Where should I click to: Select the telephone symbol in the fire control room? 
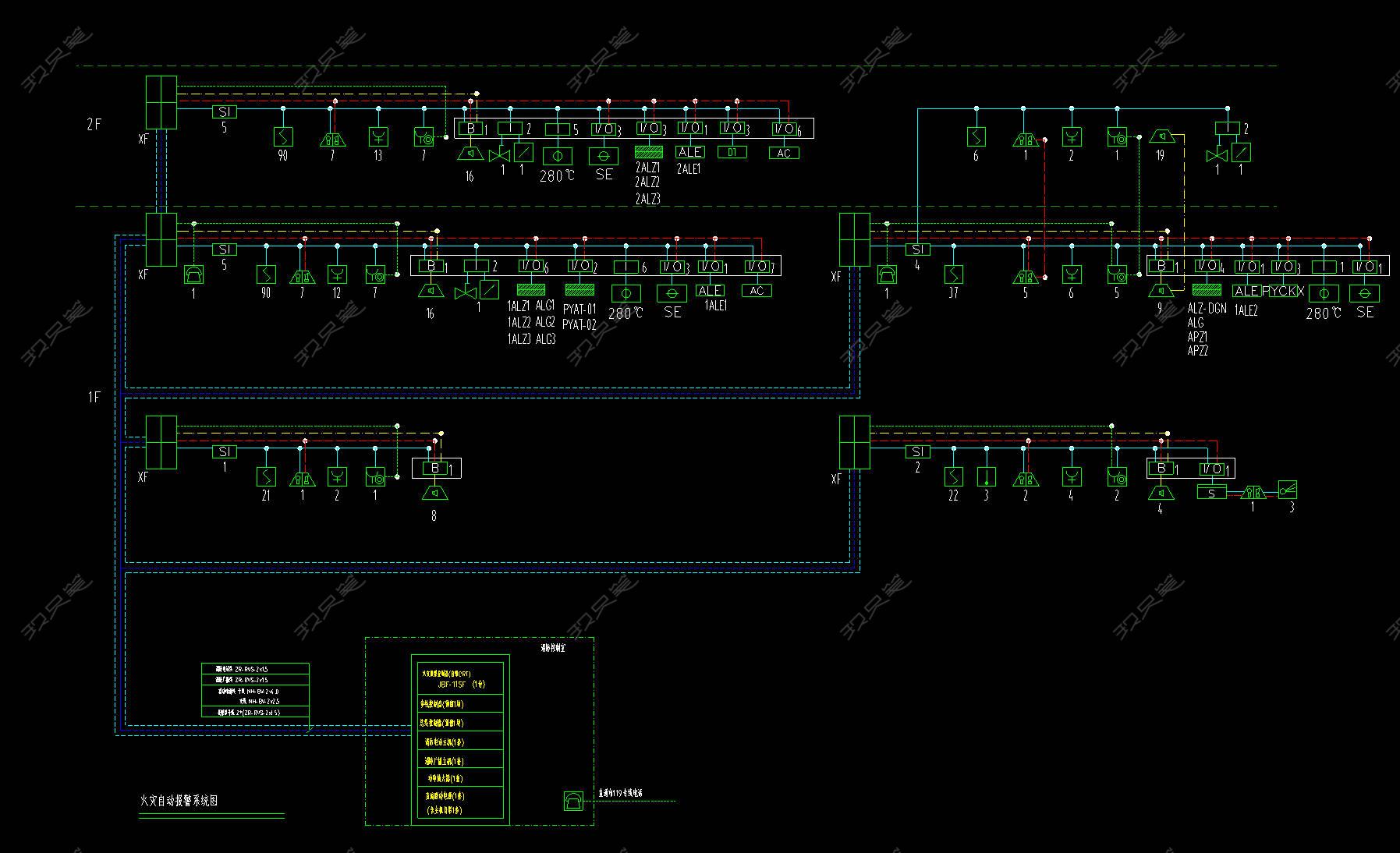(573, 801)
